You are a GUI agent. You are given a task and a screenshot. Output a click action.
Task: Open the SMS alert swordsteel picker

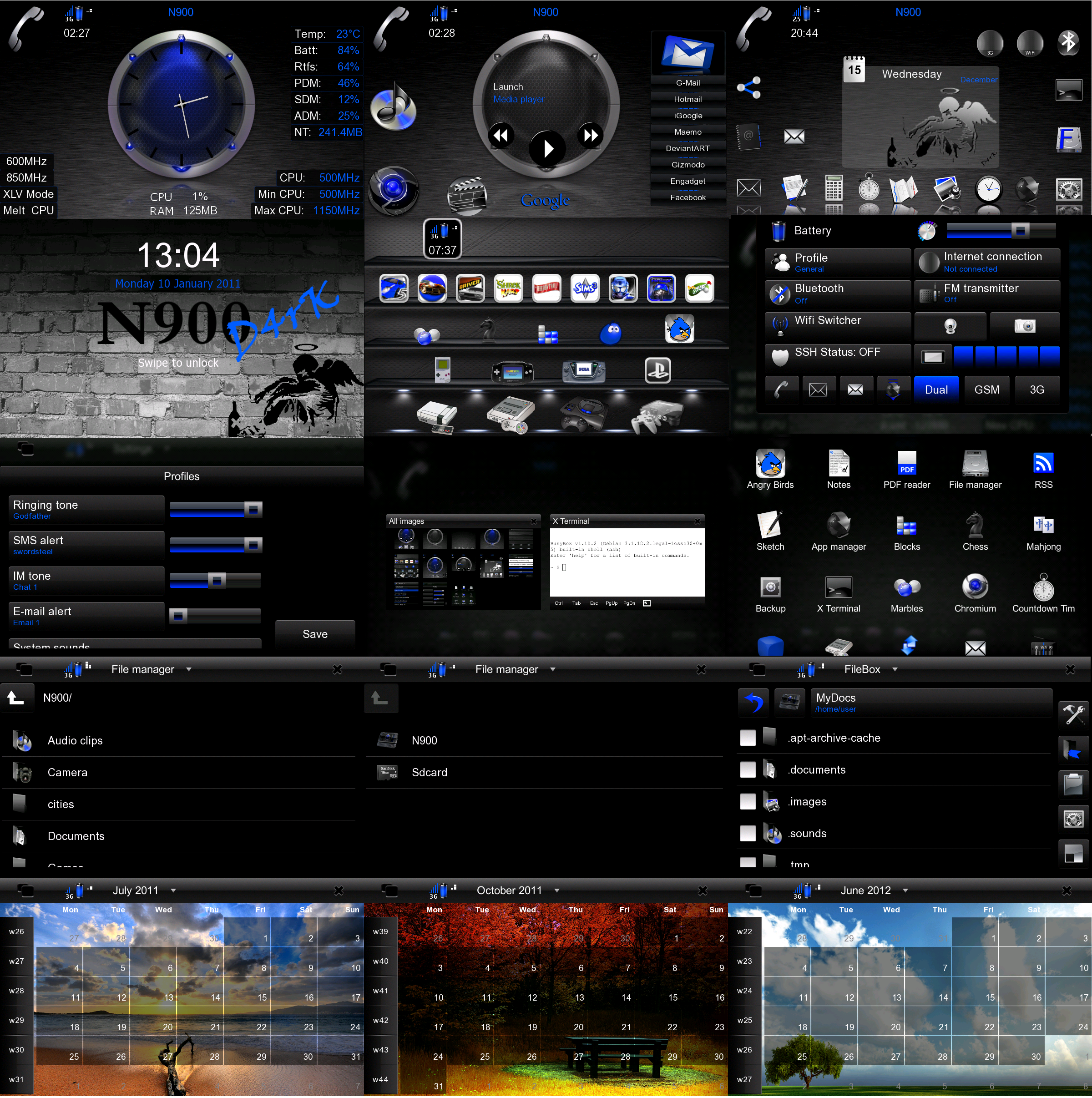click(x=86, y=546)
